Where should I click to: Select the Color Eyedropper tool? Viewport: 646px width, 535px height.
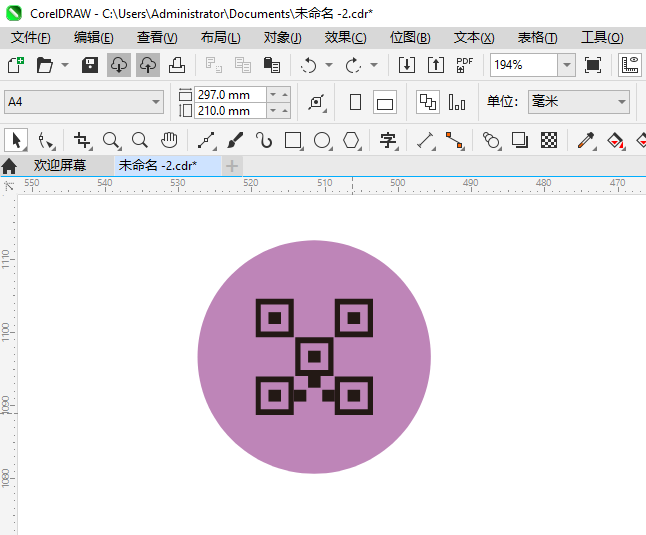(586, 140)
